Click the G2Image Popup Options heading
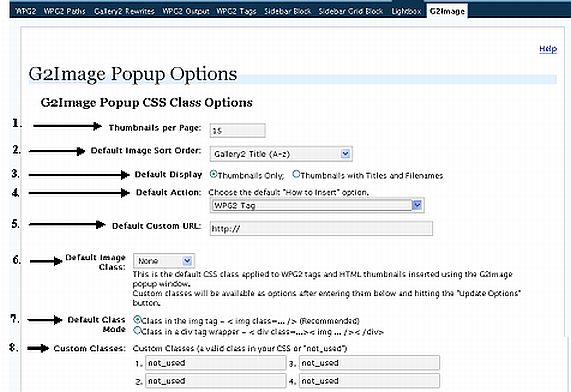571x392 pixels. (133, 74)
